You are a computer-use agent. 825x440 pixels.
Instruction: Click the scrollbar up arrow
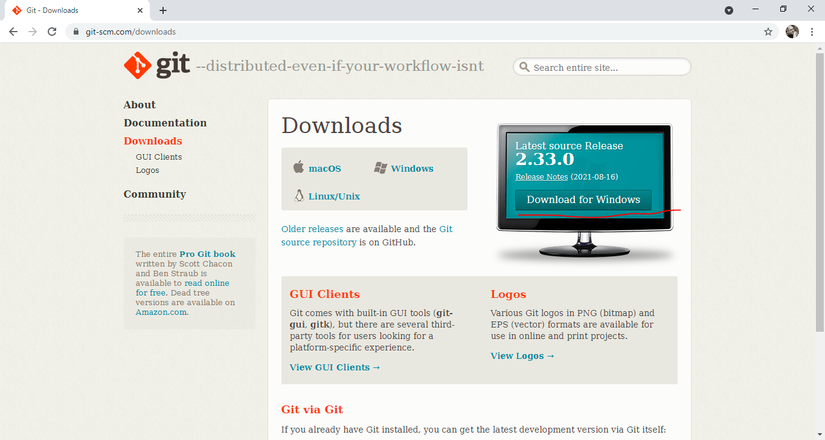819,48
